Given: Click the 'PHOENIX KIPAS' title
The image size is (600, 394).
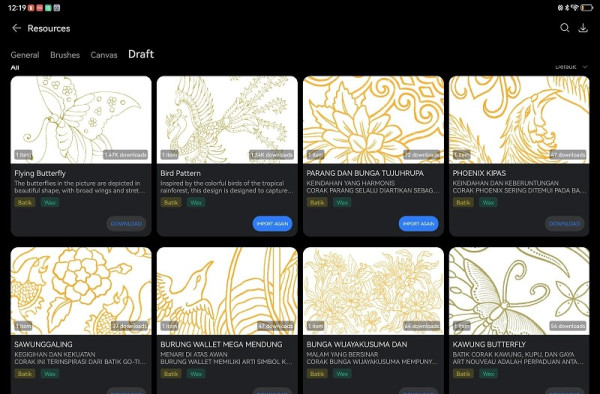Looking at the screenshot, I should (x=479, y=173).
